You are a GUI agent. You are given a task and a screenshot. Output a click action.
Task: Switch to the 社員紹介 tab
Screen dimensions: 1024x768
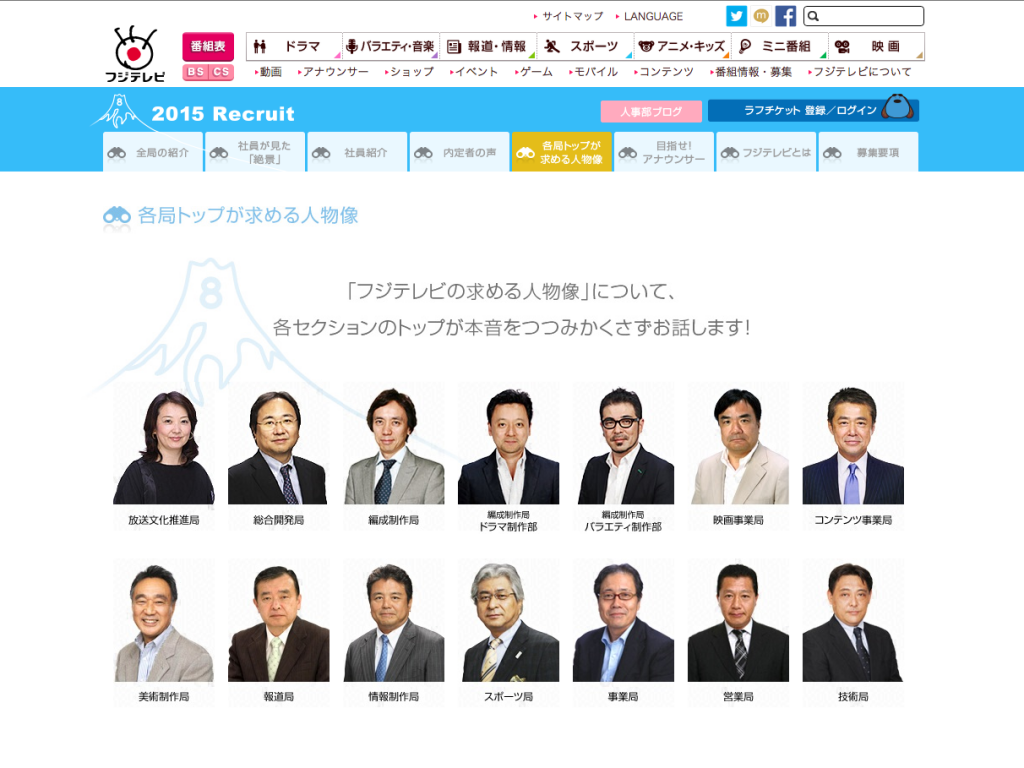357,151
